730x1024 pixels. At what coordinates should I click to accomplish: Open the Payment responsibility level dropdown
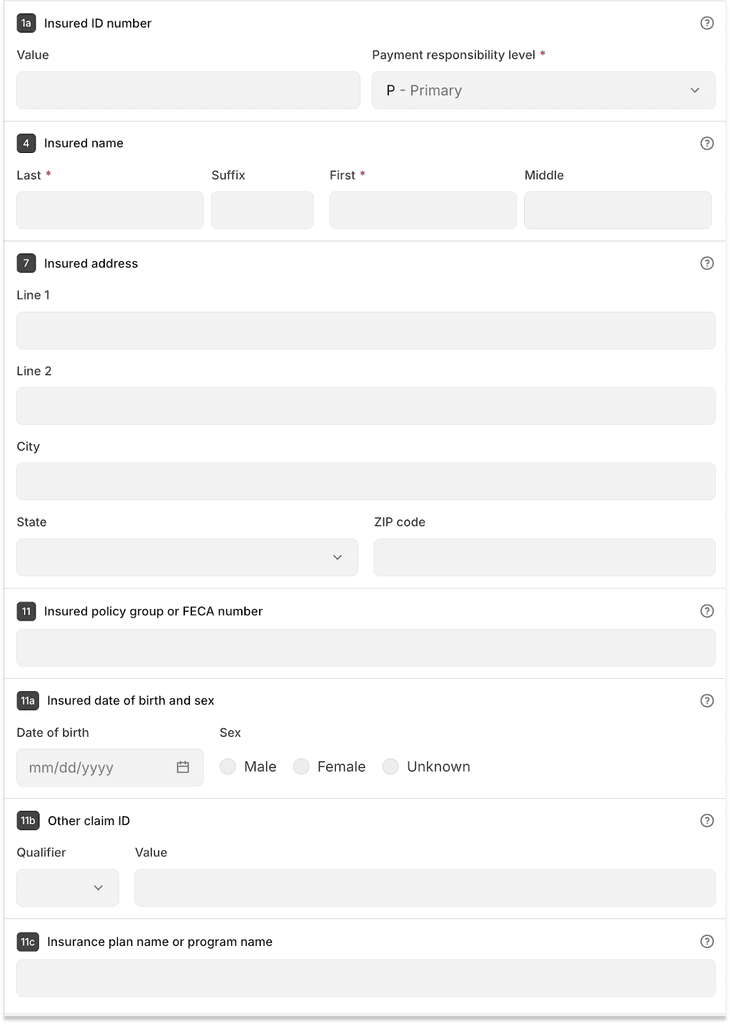coord(543,90)
